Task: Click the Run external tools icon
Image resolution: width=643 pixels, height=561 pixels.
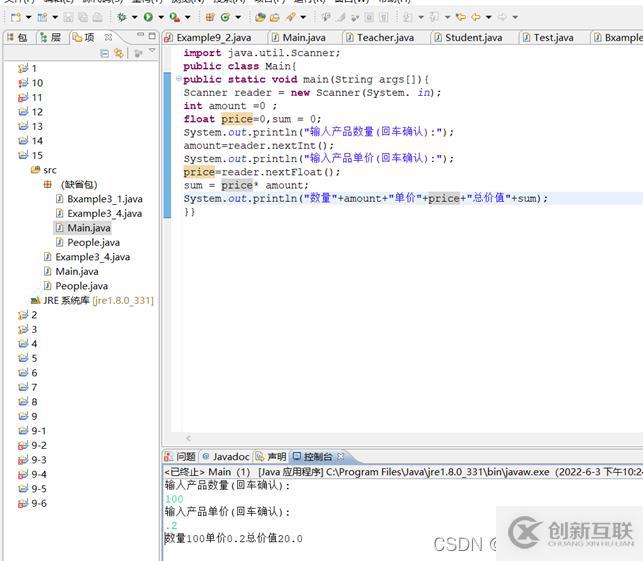Action: pyautogui.click(x=175, y=17)
